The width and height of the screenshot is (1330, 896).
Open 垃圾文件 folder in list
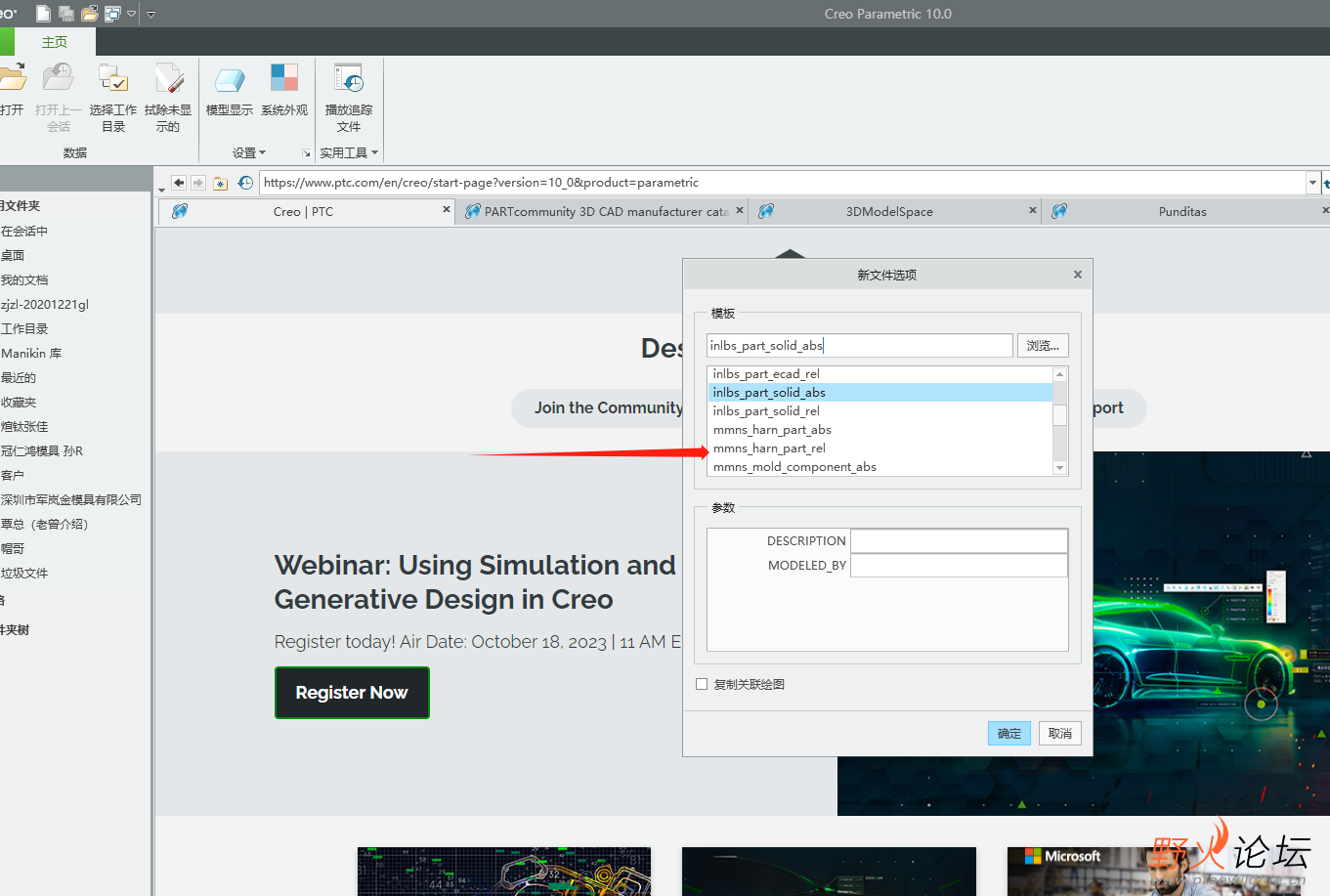24,573
